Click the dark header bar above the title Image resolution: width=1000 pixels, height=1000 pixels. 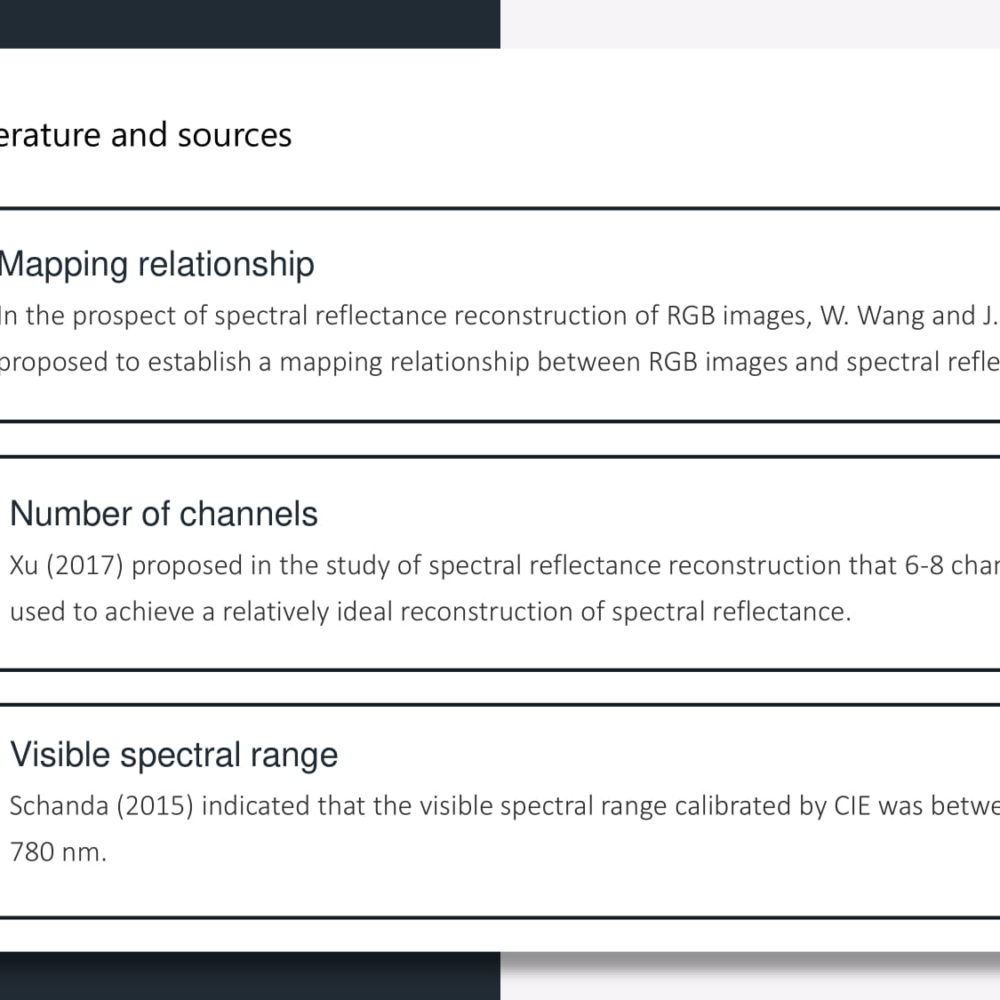point(250,24)
